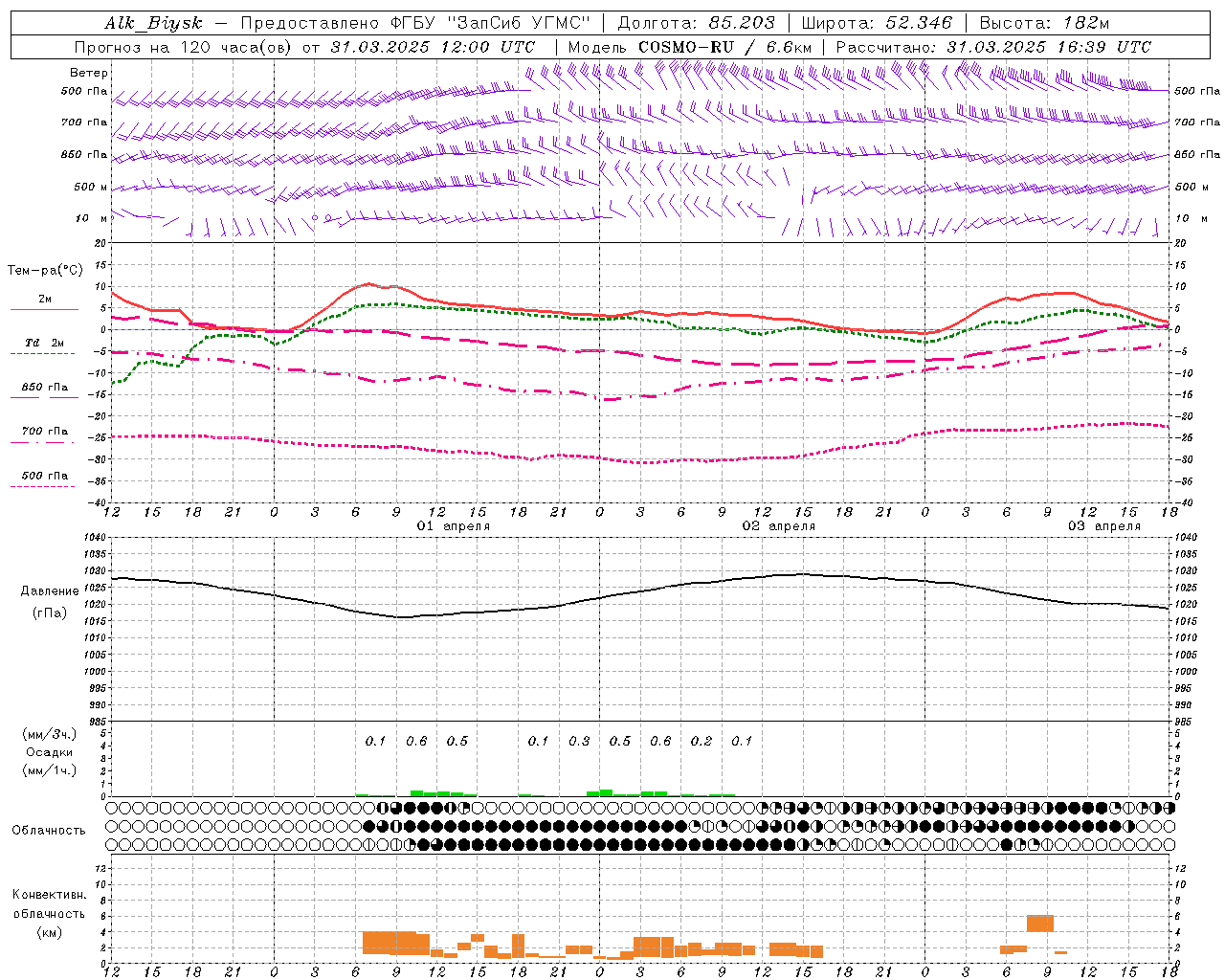Click the 'Ветер' wind panel label
Image resolution: width=1225 pixels, height=980 pixels.
click(x=89, y=73)
